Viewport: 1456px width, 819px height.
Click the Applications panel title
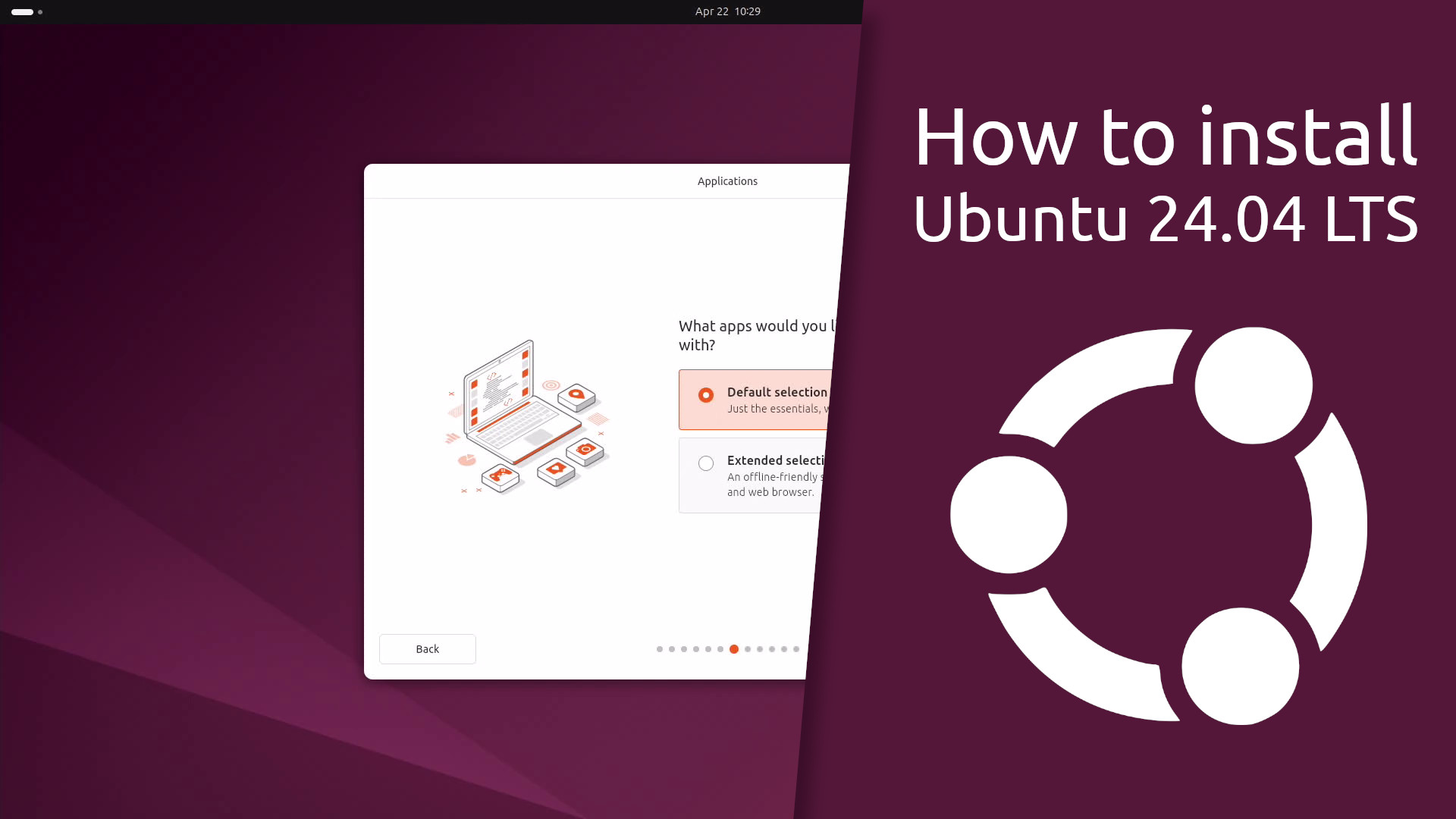tap(727, 181)
